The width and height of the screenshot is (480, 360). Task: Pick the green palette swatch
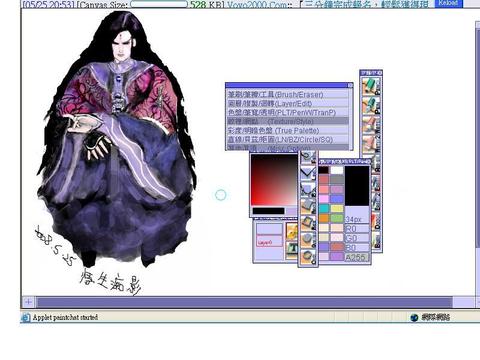pyautogui.click(x=337, y=218)
